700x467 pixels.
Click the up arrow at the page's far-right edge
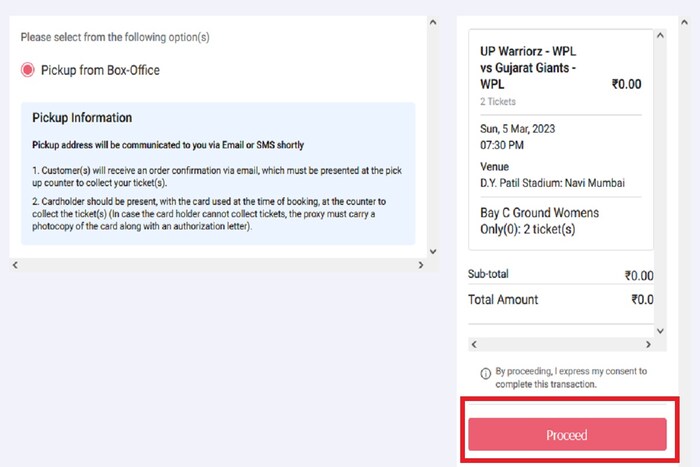(684, 22)
